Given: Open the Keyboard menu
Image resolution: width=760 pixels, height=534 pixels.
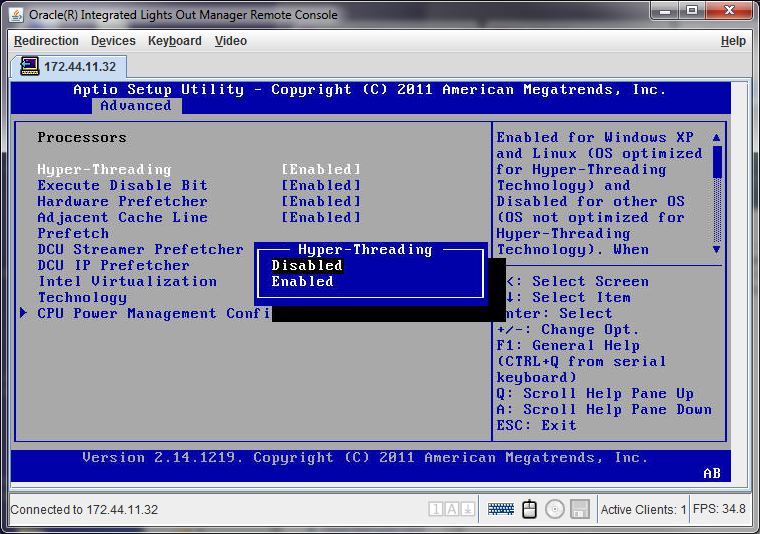Looking at the screenshot, I should 174,41.
